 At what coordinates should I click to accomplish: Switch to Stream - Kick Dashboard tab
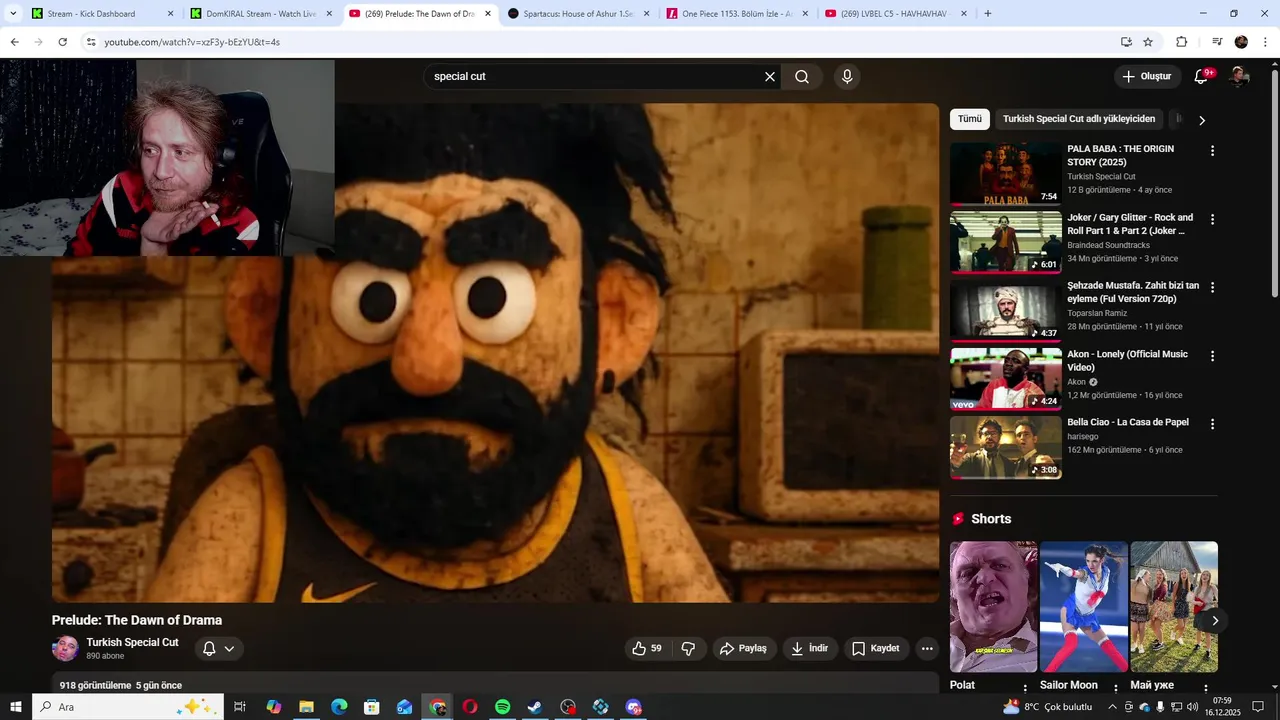pos(104,14)
